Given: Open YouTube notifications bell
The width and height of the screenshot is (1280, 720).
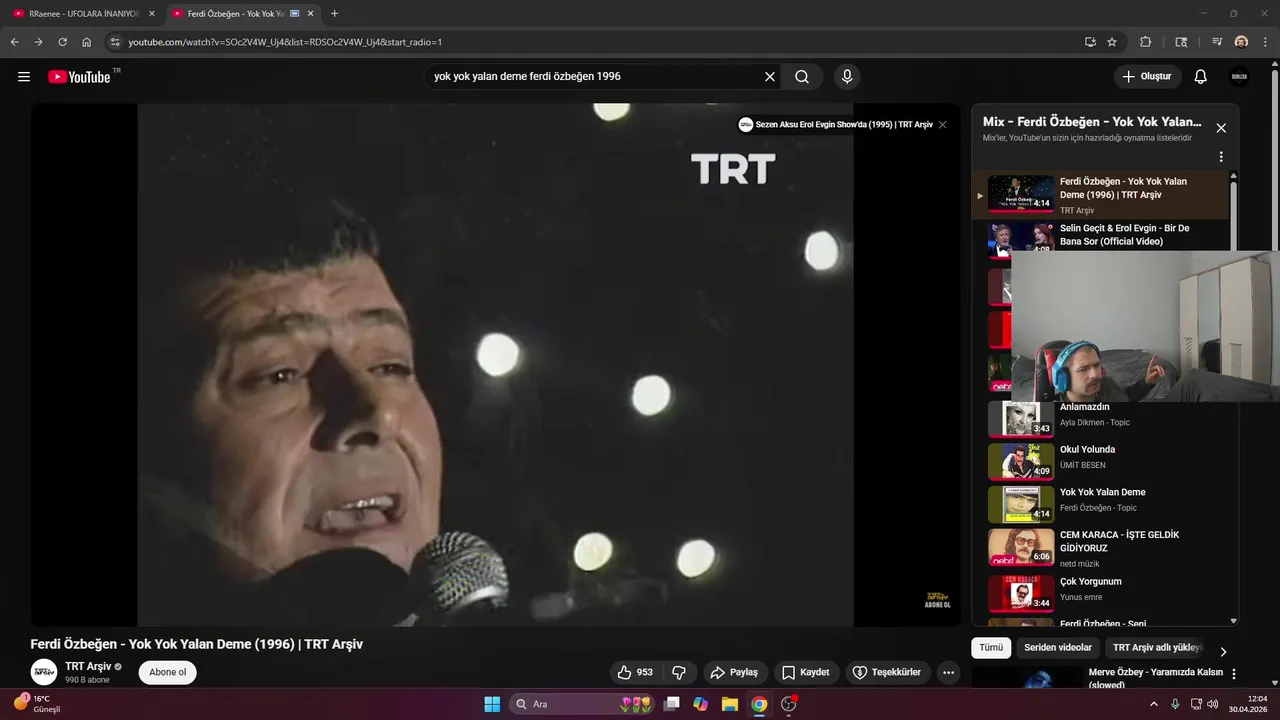Looking at the screenshot, I should click(x=1201, y=77).
